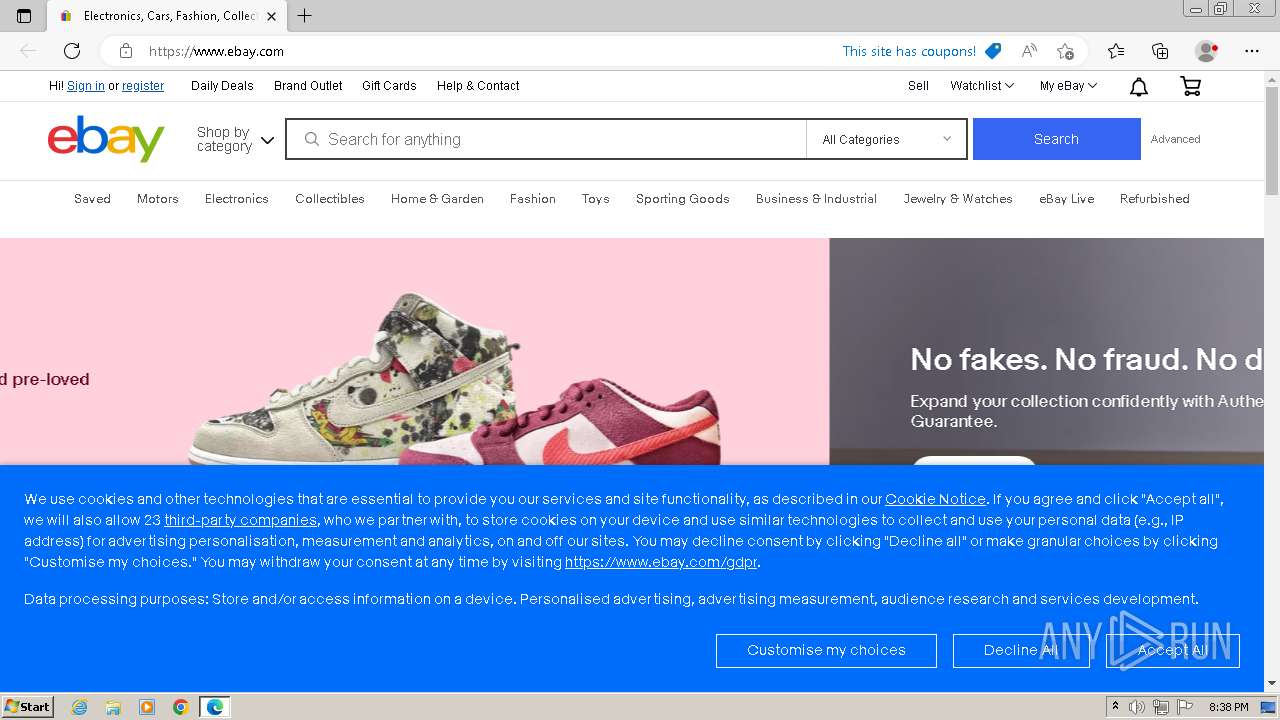Open Action Center flag icon

point(1184,707)
